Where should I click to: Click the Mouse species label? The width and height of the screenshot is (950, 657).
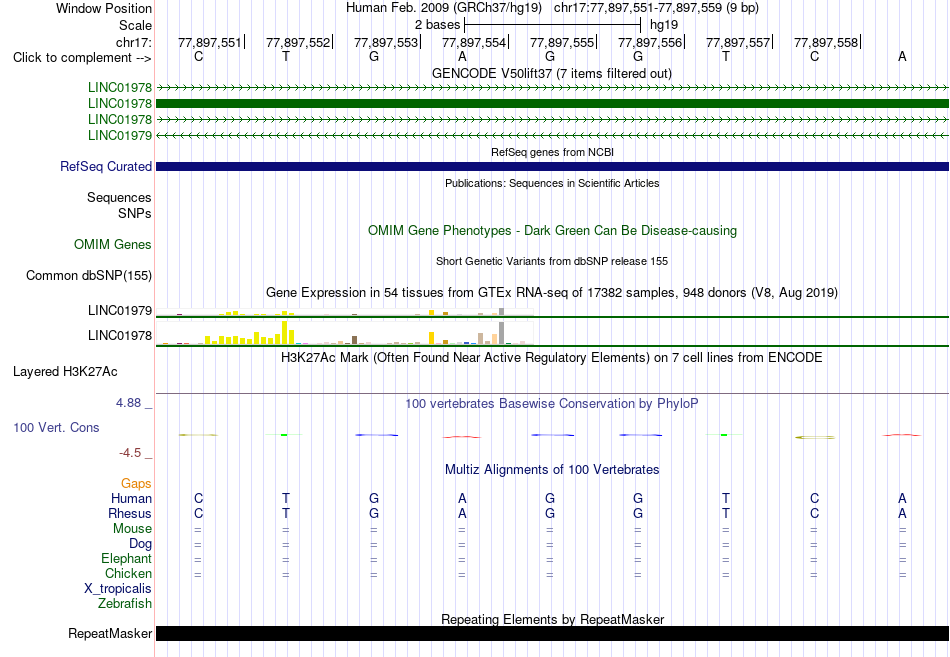click(x=133, y=529)
